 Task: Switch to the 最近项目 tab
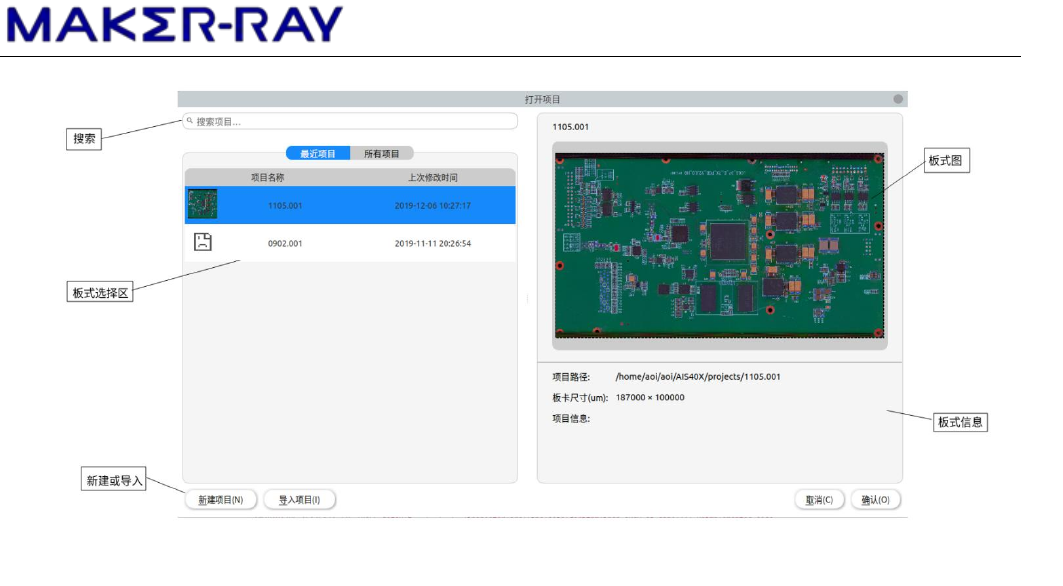pos(318,154)
